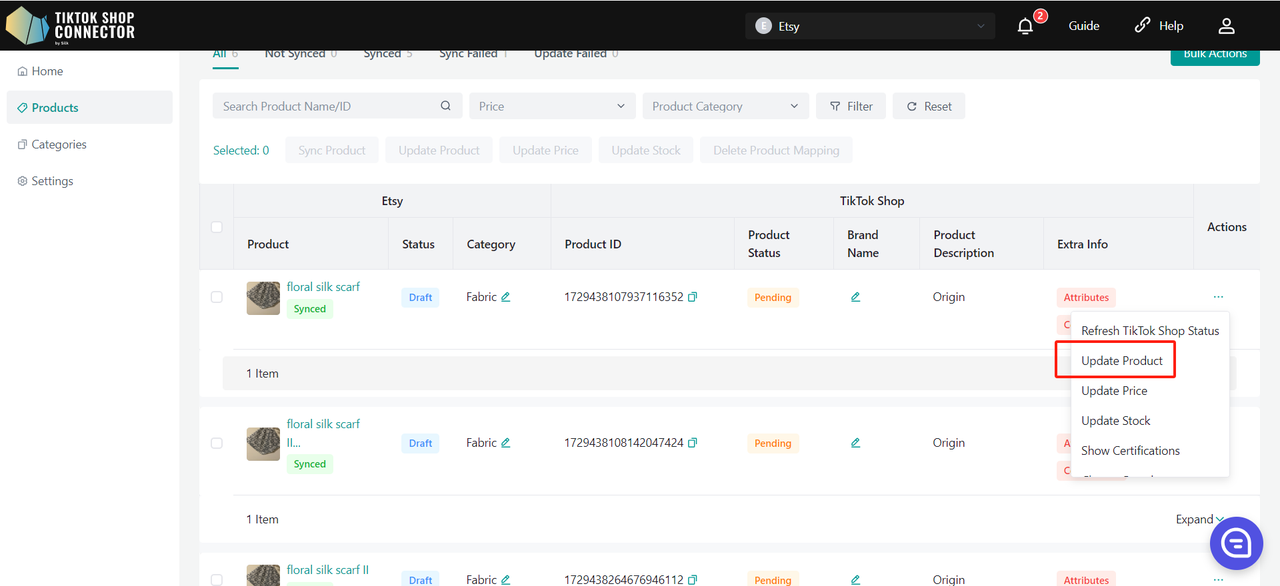The image size is (1280, 586).
Task: Open the floral silk scarf link for ID ending 116352
Action: (323, 287)
